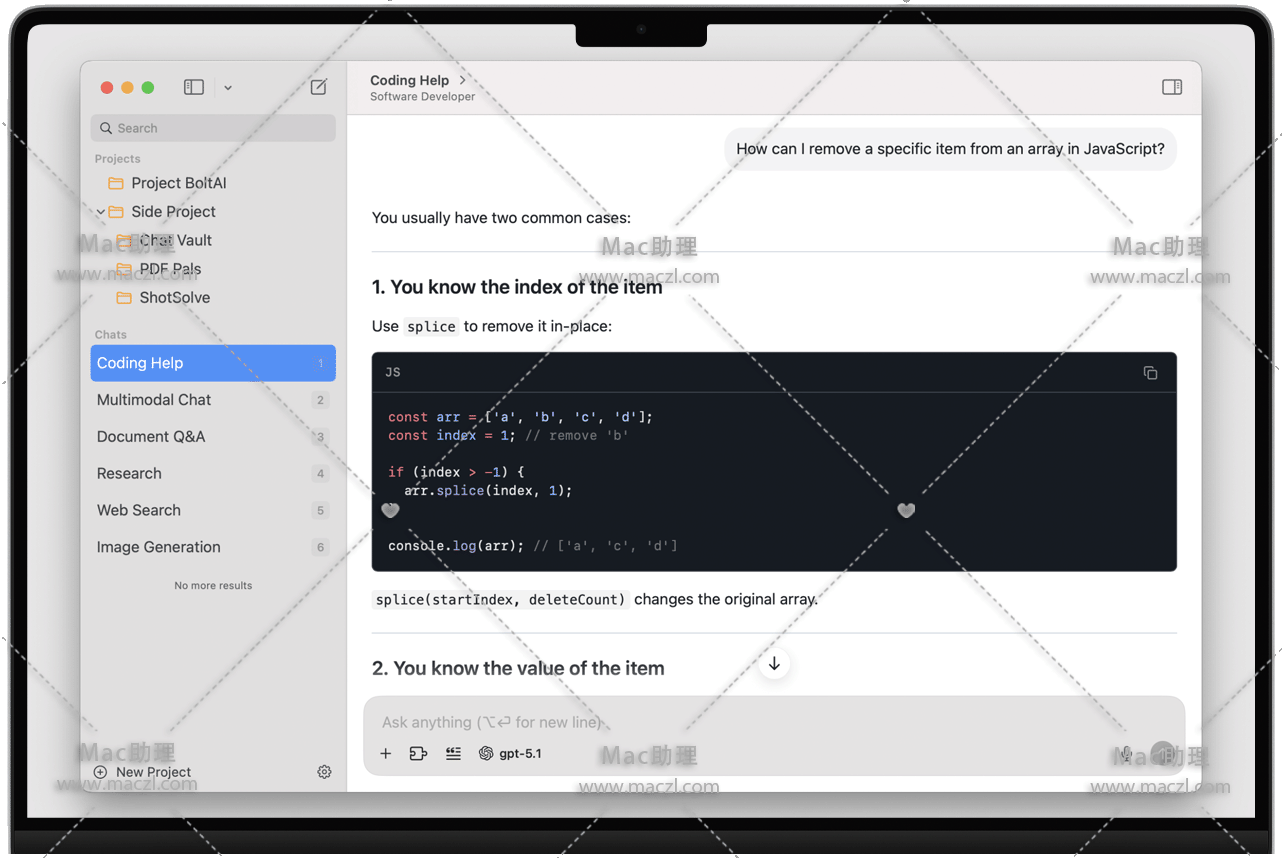The height and width of the screenshot is (858, 1282).
Task: Open settings via the gear icon
Action: pyautogui.click(x=324, y=772)
